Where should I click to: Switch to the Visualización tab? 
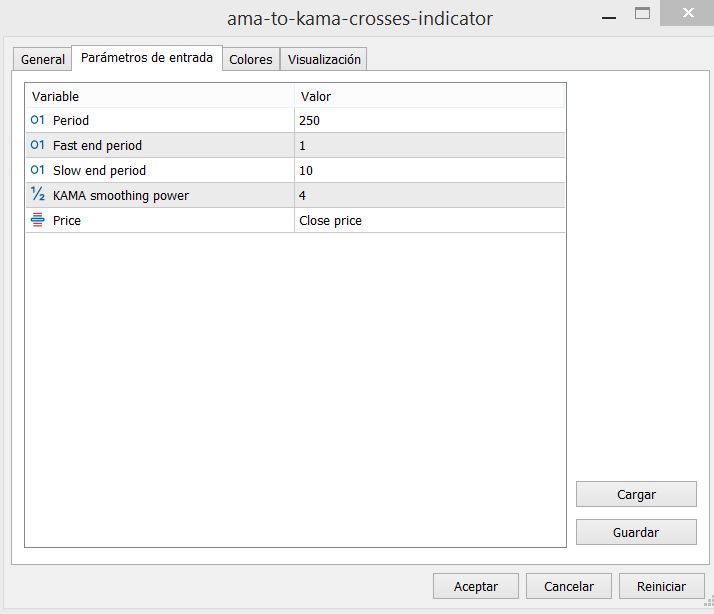pos(324,59)
